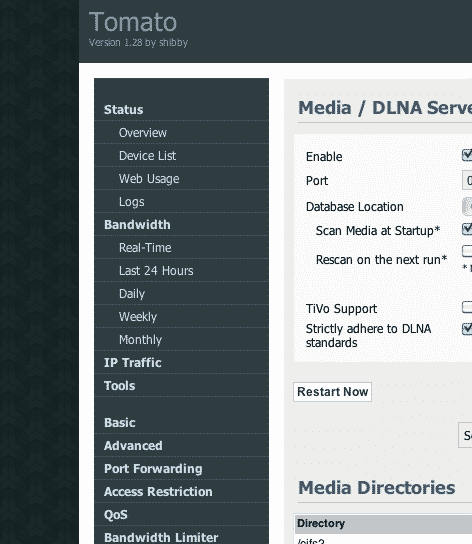Toggle Strictly adhere to DLNA standards
The width and height of the screenshot is (472, 544).
click(467, 329)
